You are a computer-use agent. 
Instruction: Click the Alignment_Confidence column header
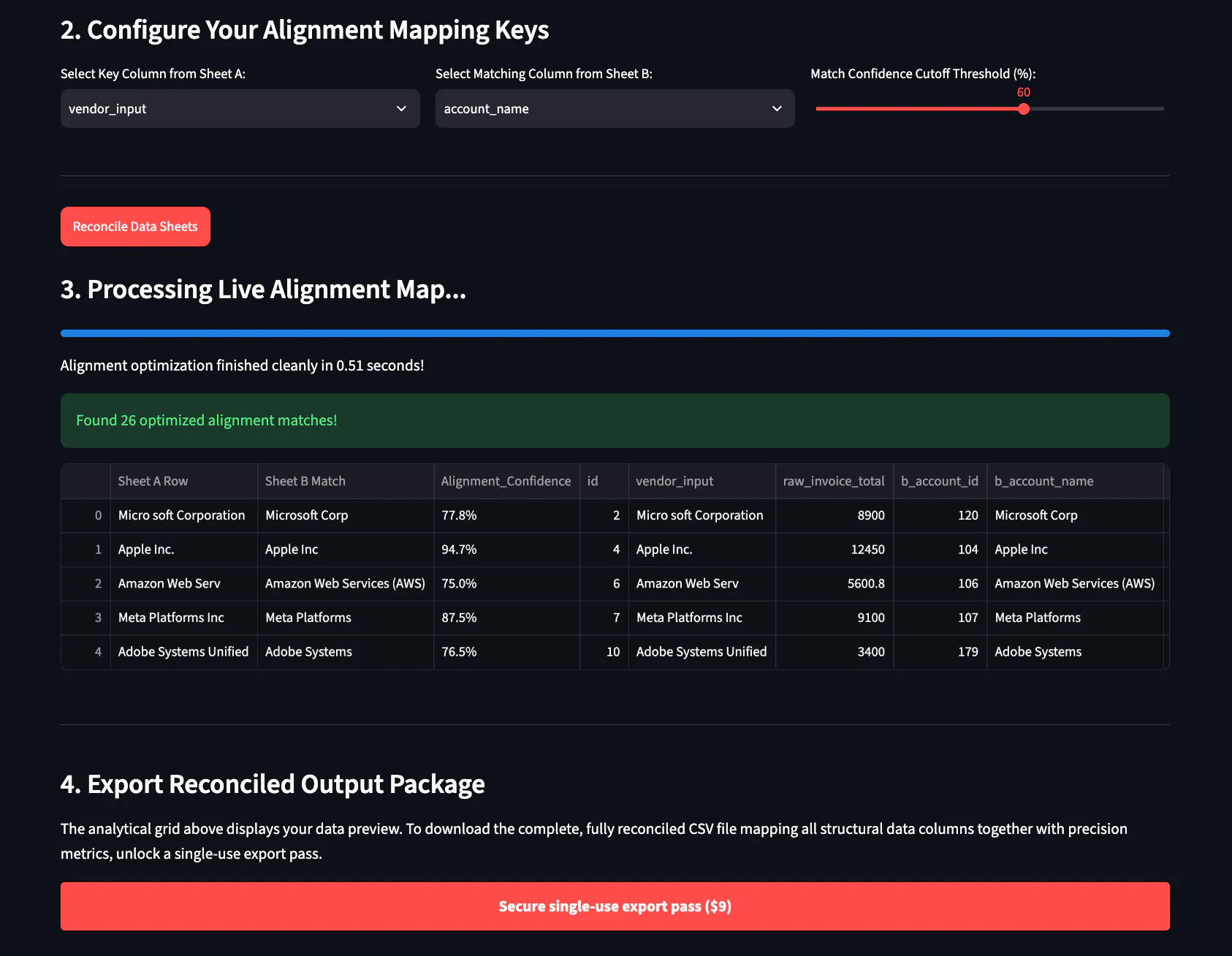tap(506, 481)
